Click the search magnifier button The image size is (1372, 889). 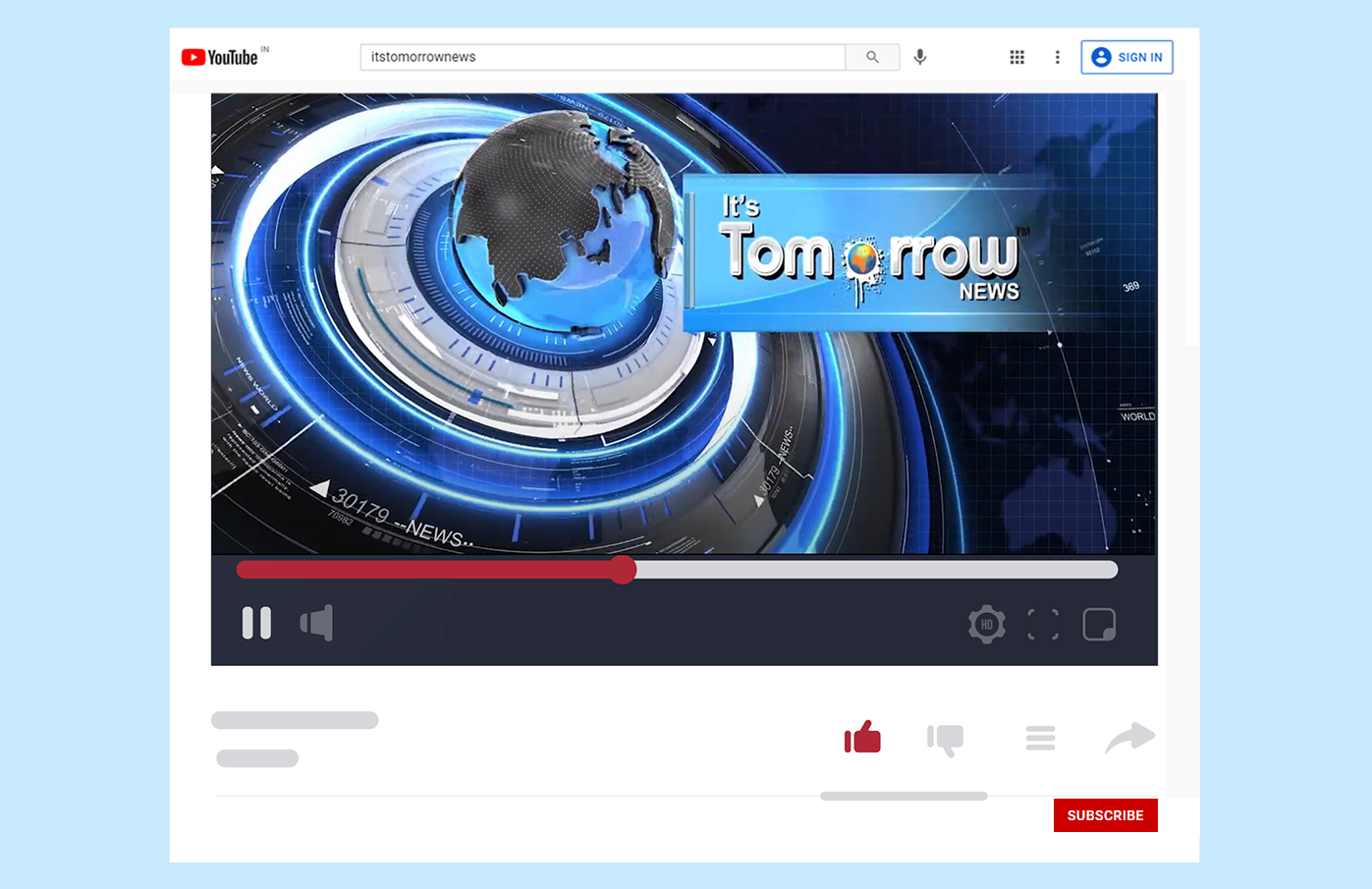coord(872,57)
